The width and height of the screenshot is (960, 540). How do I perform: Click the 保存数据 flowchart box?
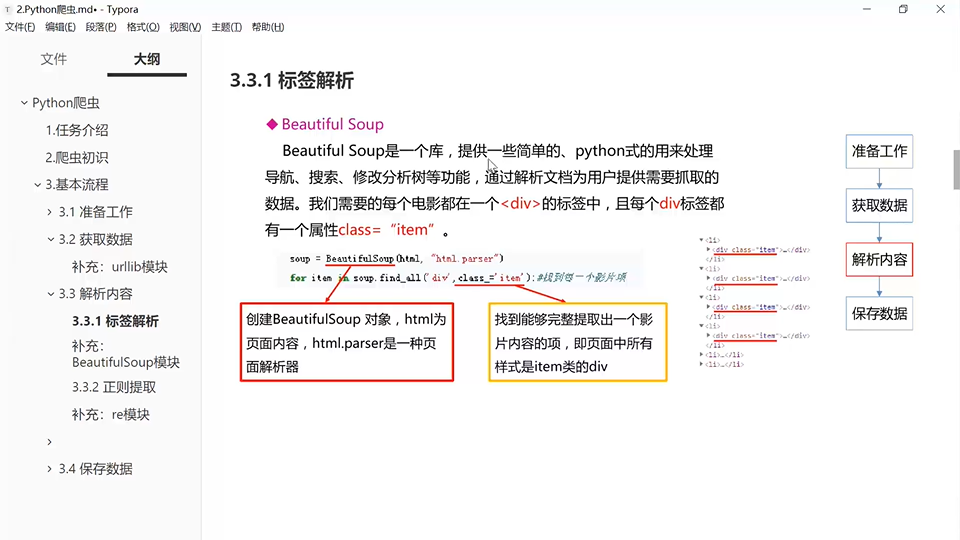click(x=879, y=313)
